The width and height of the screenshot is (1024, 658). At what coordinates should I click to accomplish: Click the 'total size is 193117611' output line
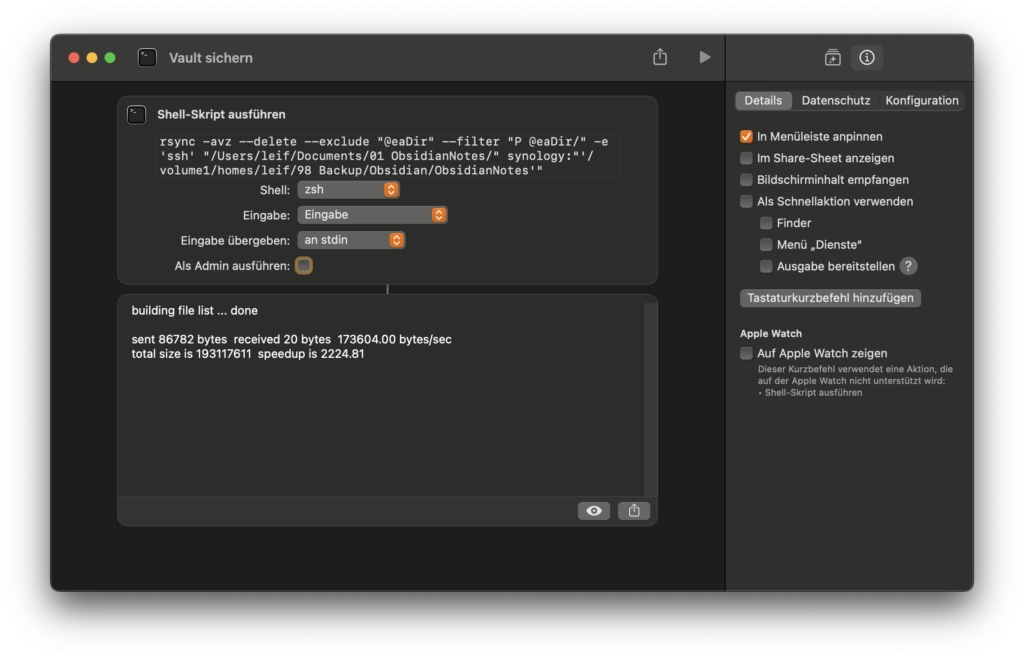[x=248, y=354]
